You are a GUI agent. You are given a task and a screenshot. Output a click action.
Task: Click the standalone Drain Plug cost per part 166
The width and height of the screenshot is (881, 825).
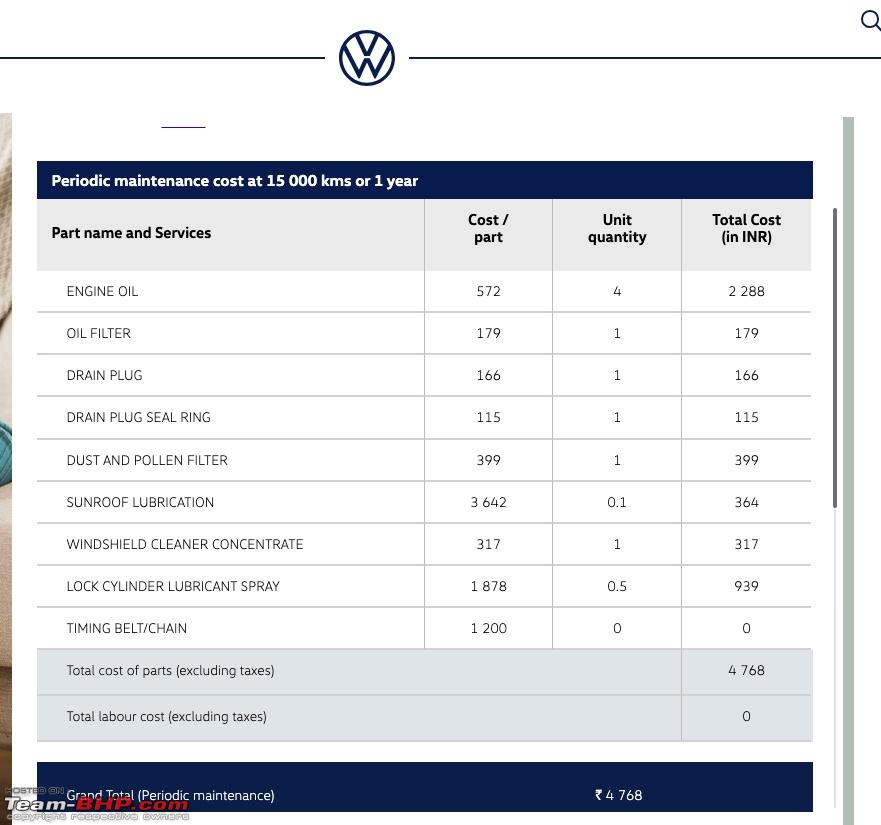coord(488,375)
